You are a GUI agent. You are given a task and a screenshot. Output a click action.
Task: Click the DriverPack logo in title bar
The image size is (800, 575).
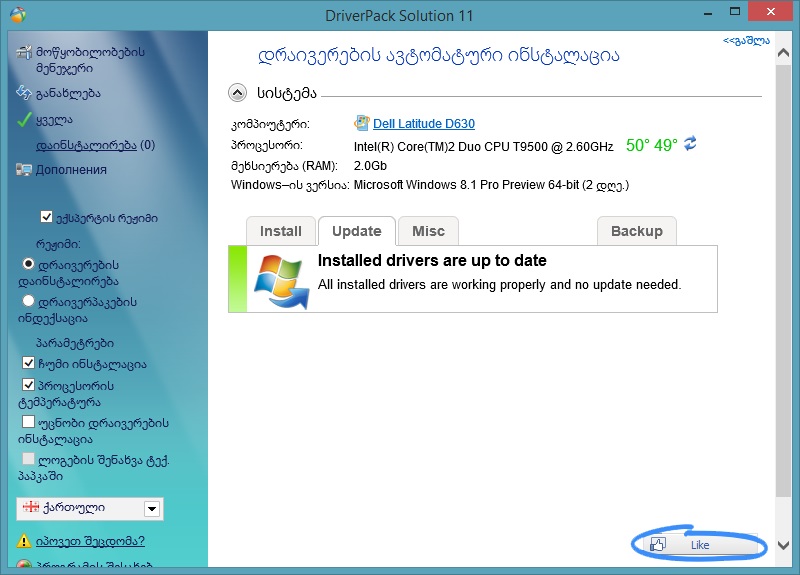[17, 15]
